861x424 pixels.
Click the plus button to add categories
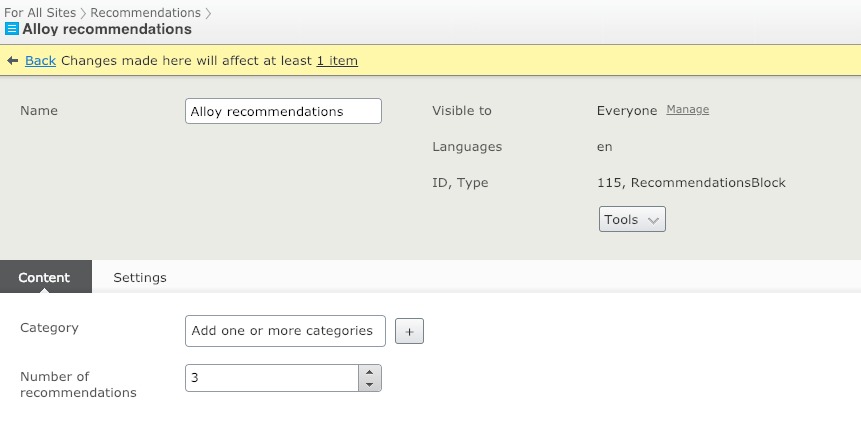click(x=409, y=332)
